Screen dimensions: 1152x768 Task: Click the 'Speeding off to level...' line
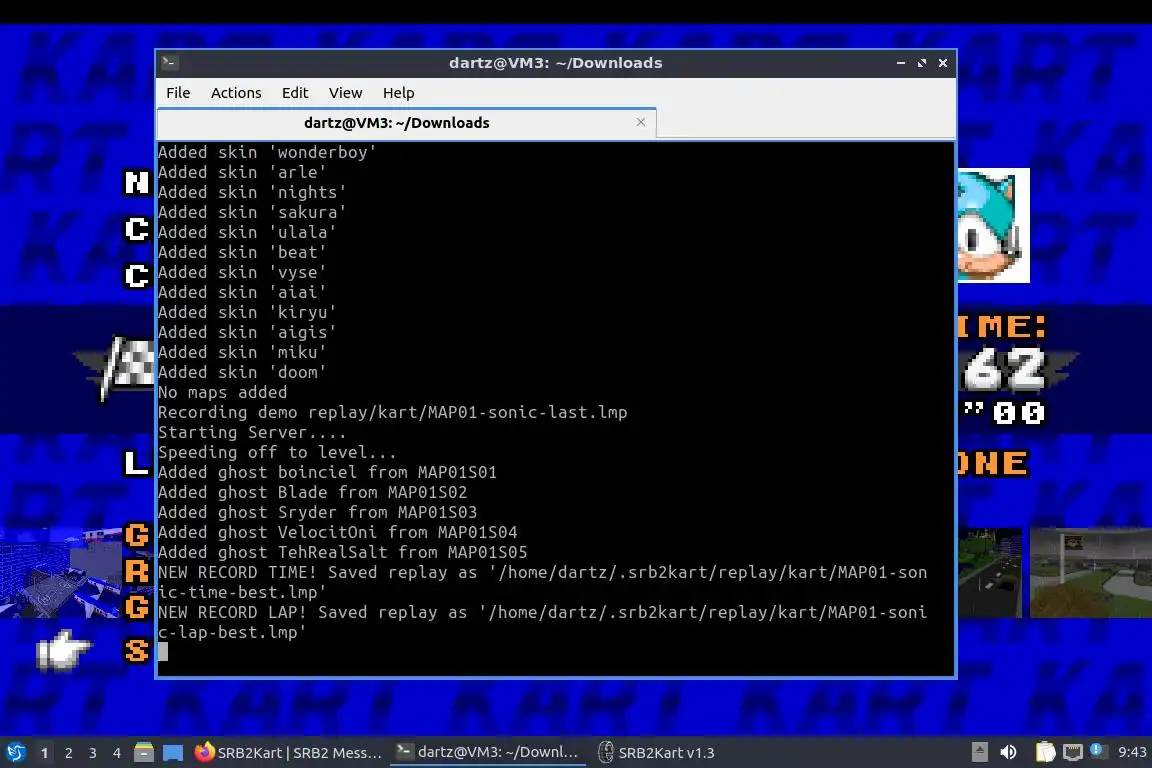[277, 452]
